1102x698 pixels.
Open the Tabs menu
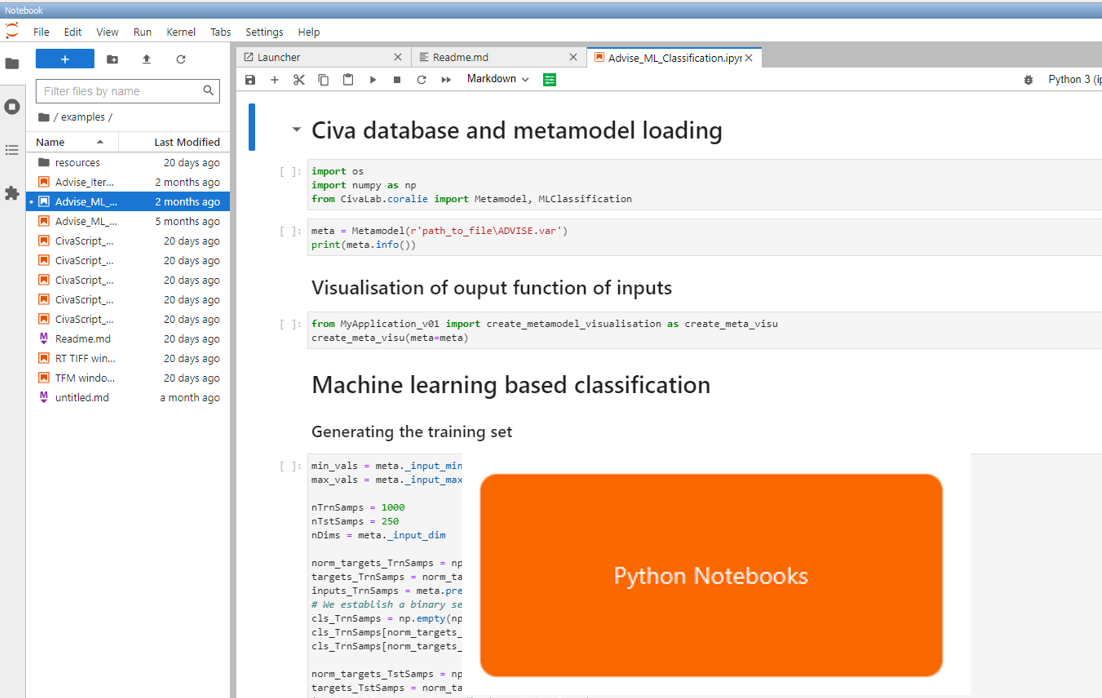tap(220, 32)
